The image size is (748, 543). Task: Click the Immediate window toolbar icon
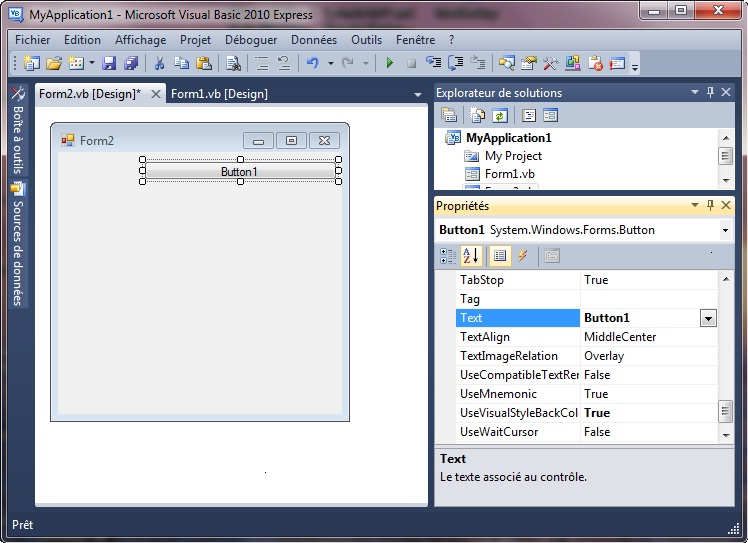click(x=617, y=63)
